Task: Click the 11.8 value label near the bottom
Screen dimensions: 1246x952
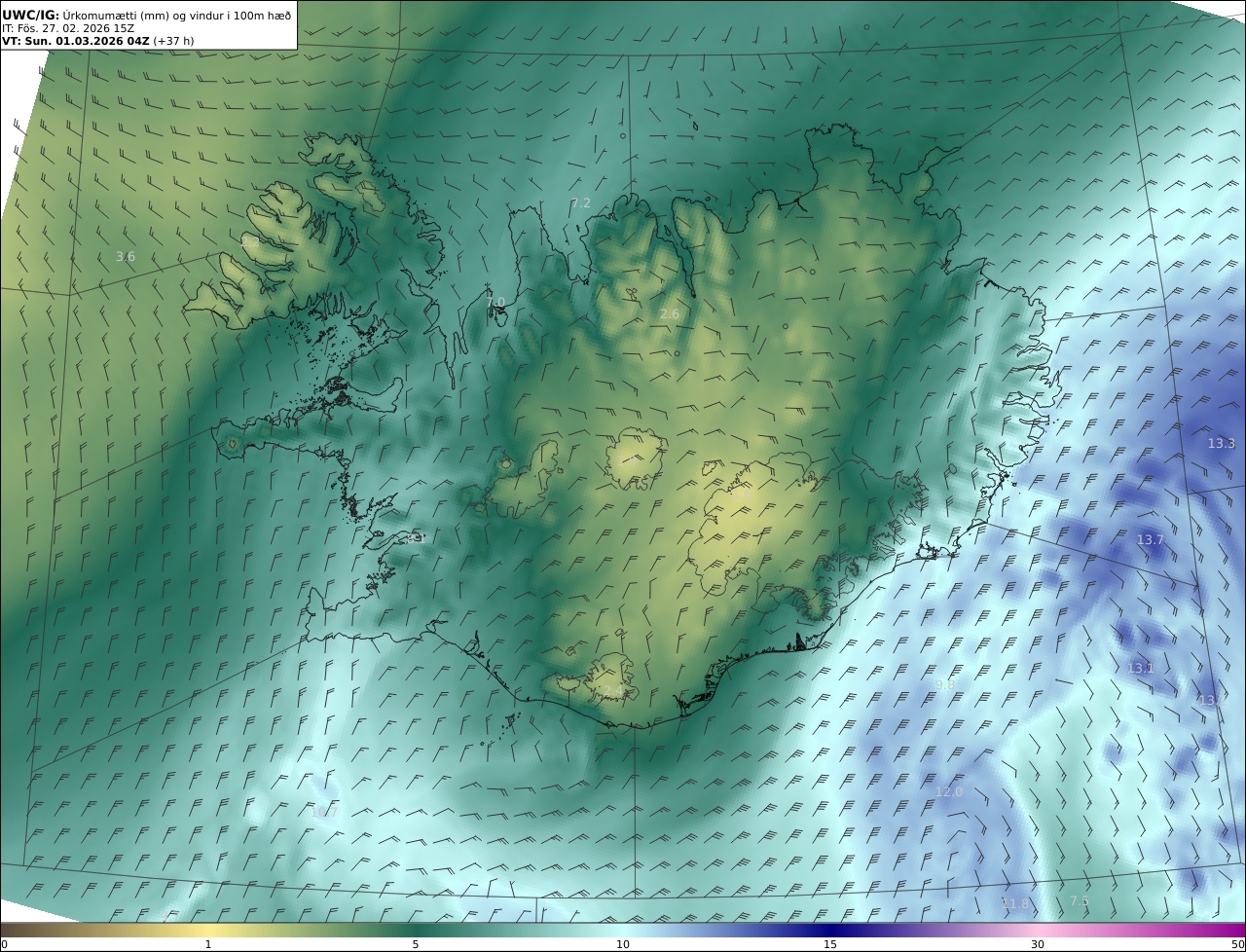Action: [1014, 903]
